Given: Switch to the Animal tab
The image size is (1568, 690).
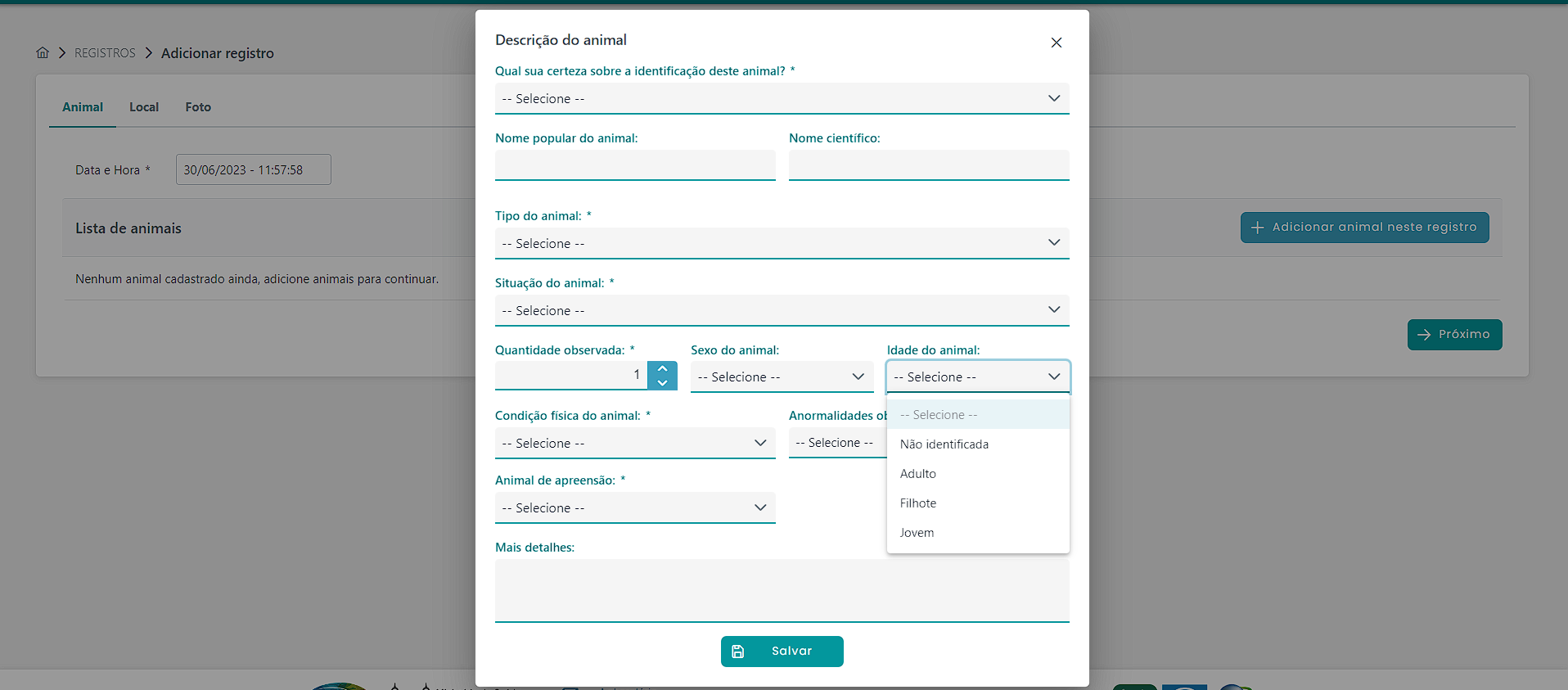Looking at the screenshot, I should (x=83, y=107).
